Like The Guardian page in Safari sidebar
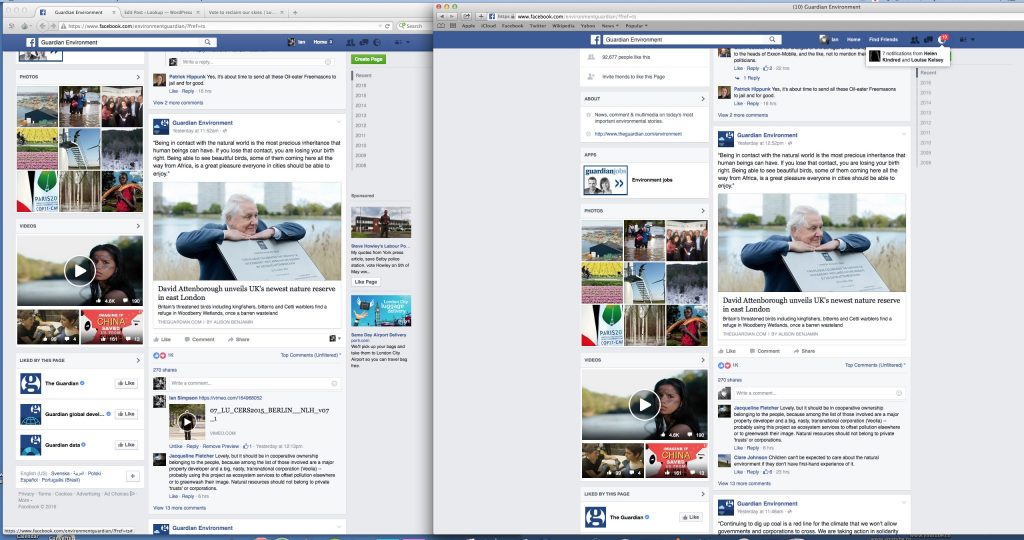Image resolution: width=1024 pixels, height=540 pixels. (691, 517)
